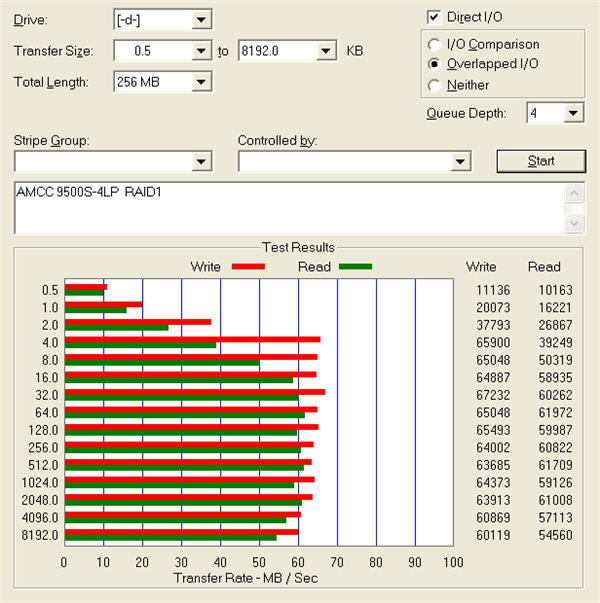Click the read value 61709
Image resolution: width=600 pixels, height=603 pixels.
tap(555, 465)
